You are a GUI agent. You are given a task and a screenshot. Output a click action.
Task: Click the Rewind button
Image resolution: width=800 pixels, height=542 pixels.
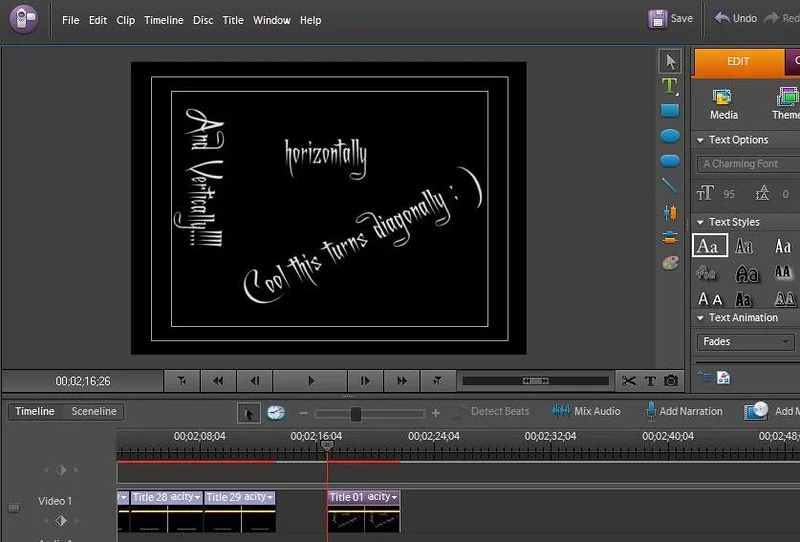218,381
